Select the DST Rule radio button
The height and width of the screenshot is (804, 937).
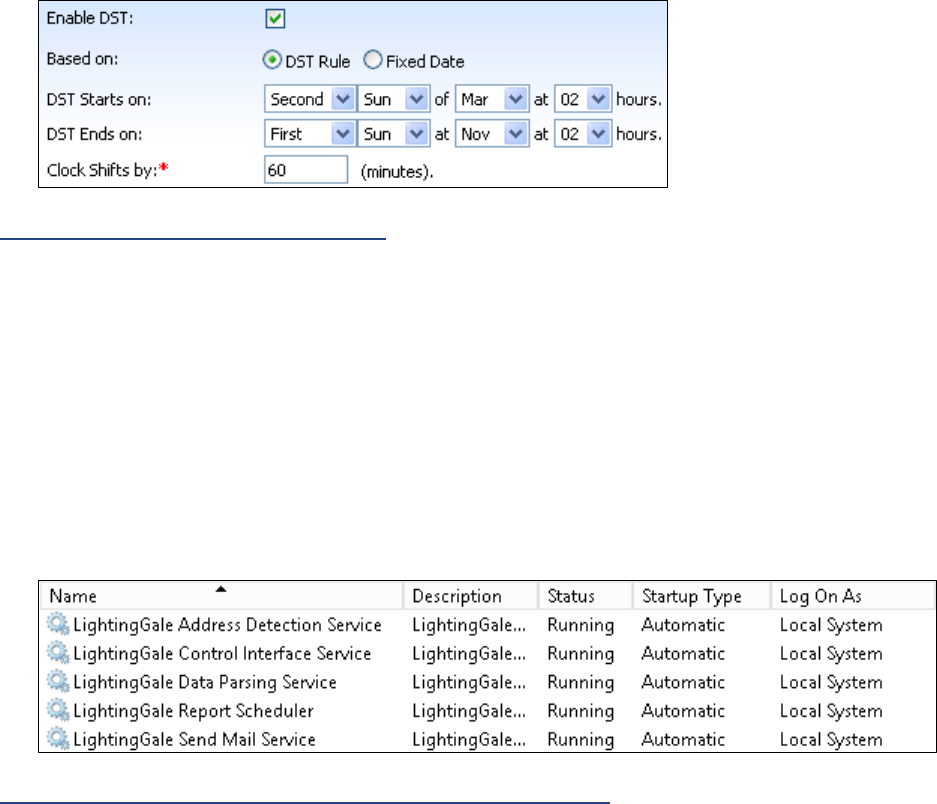click(272, 60)
